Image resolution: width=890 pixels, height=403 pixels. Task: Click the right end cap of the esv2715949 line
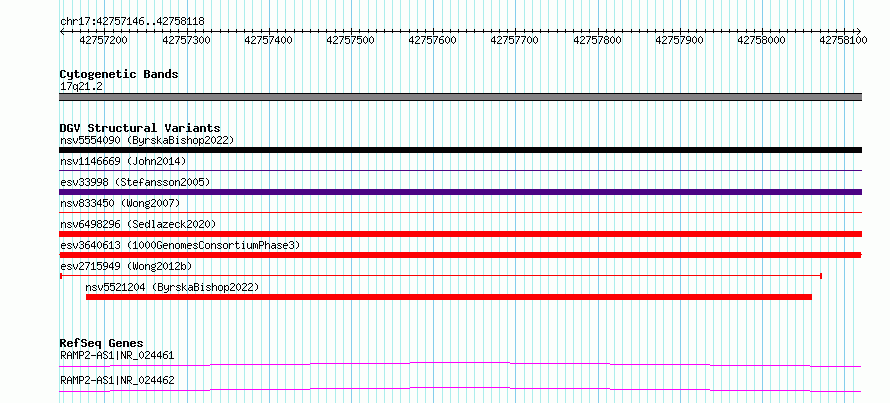pyautogui.click(x=821, y=276)
